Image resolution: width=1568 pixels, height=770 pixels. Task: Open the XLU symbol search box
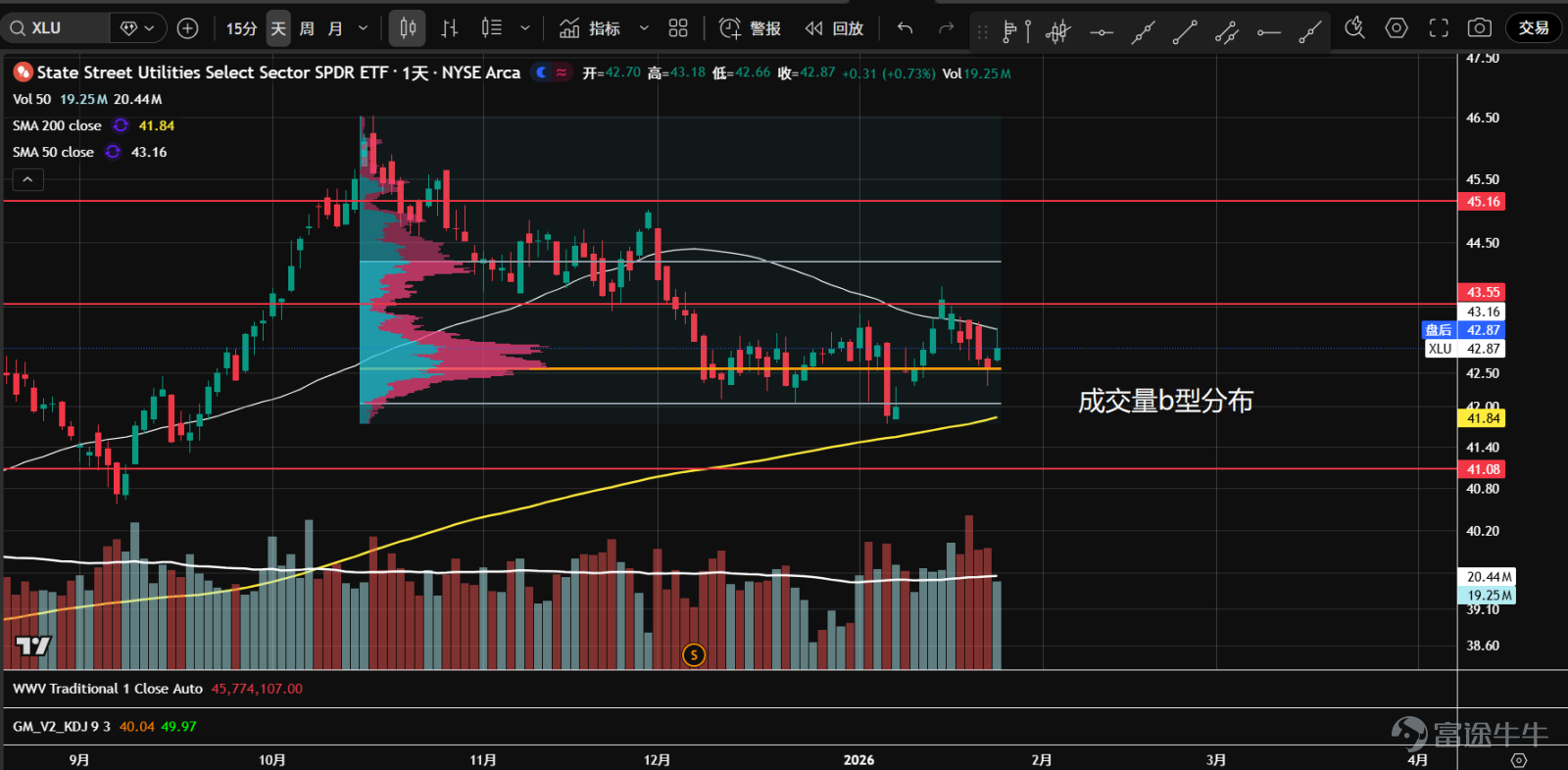[55, 28]
